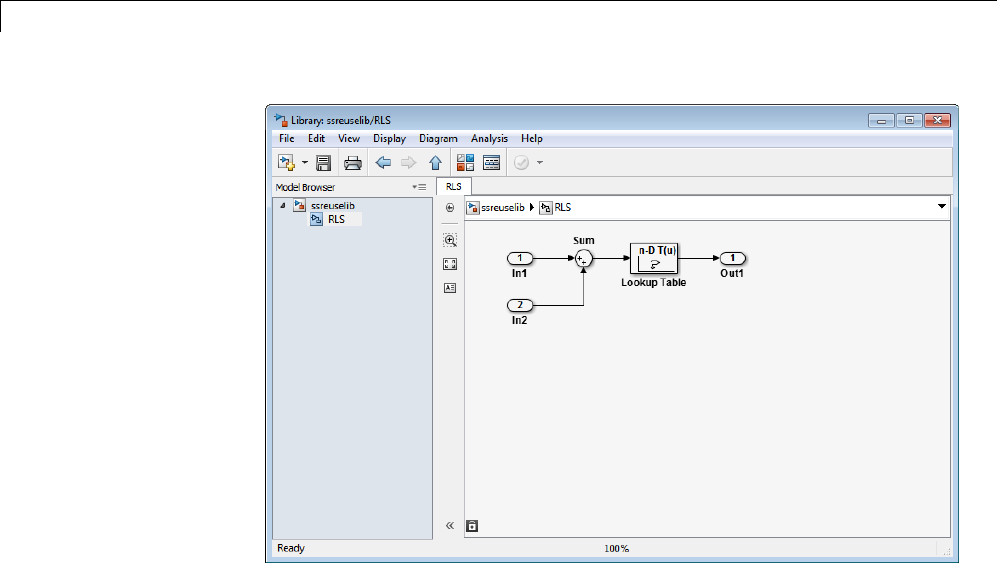Image resolution: width=997 pixels, height=563 pixels.
Task: Maximize the Library window
Action: [x=909, y=120]
